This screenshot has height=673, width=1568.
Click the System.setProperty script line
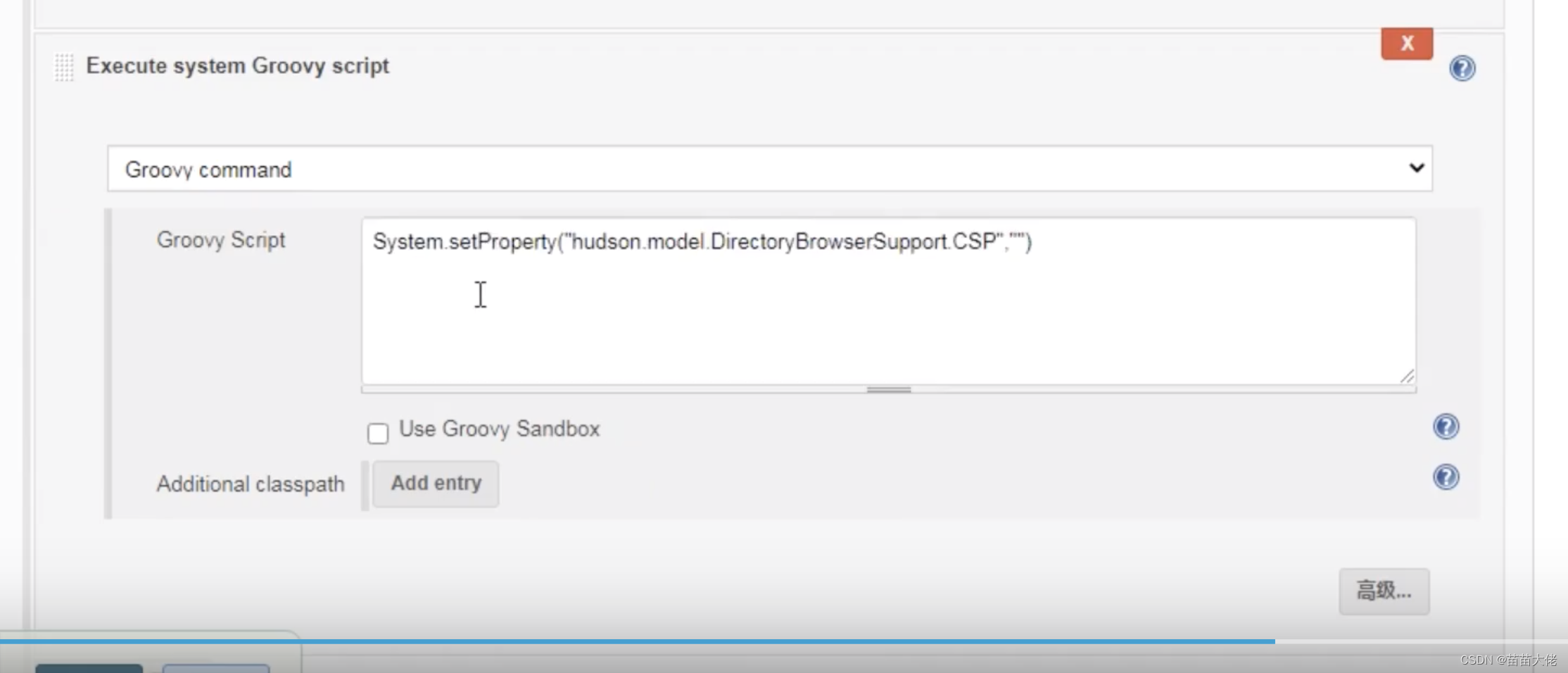click(702, 241)
